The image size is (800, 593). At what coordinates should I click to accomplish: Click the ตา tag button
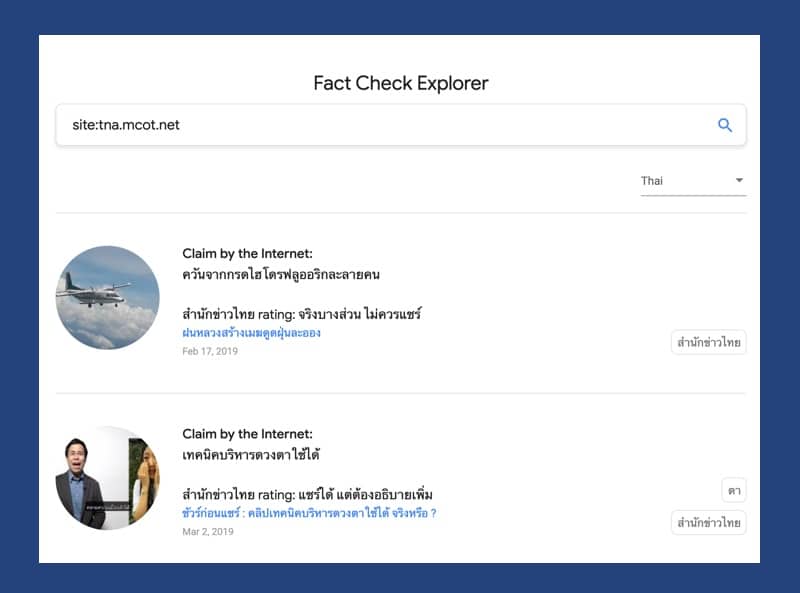coord(734,490)
